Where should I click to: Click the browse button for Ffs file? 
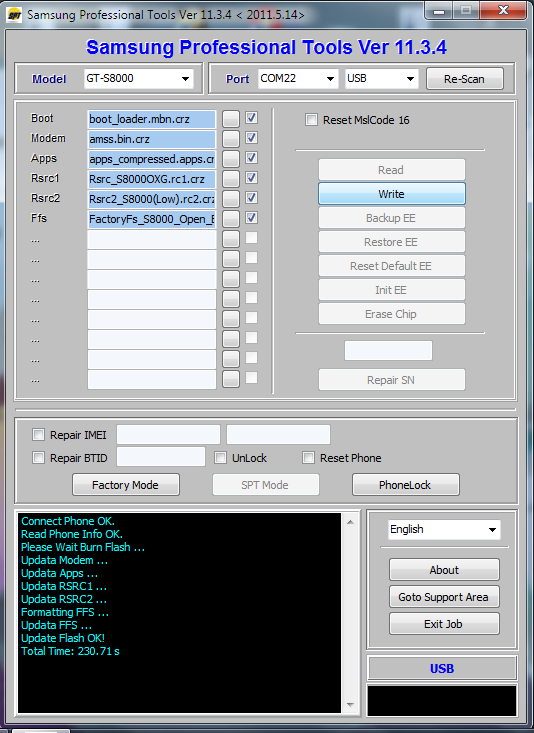(x=231, y=219)
